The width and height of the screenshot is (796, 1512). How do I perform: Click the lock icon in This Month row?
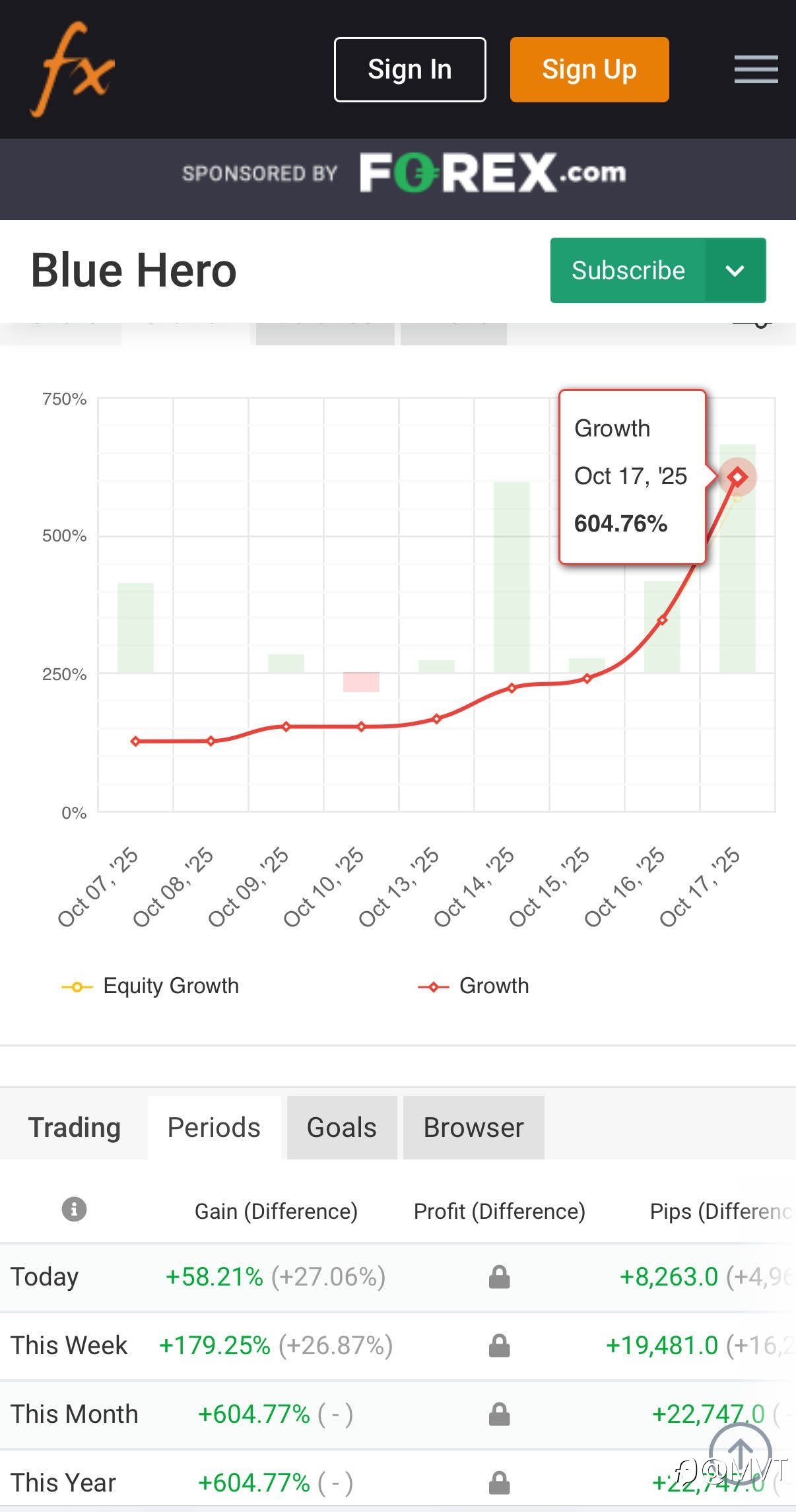(499, 1414)
